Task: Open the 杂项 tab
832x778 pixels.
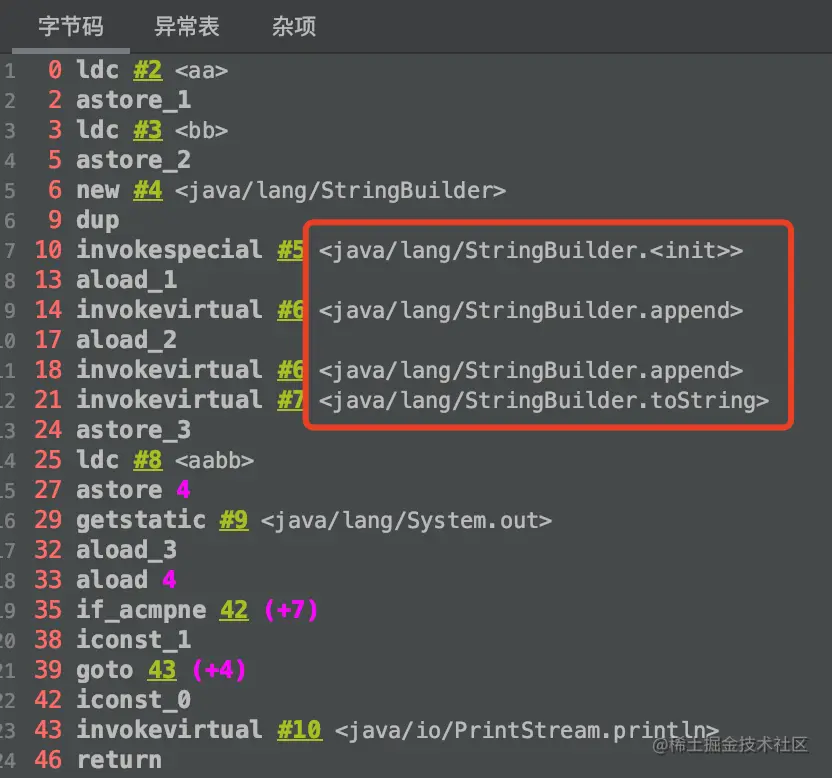Action: pos(294,26)
